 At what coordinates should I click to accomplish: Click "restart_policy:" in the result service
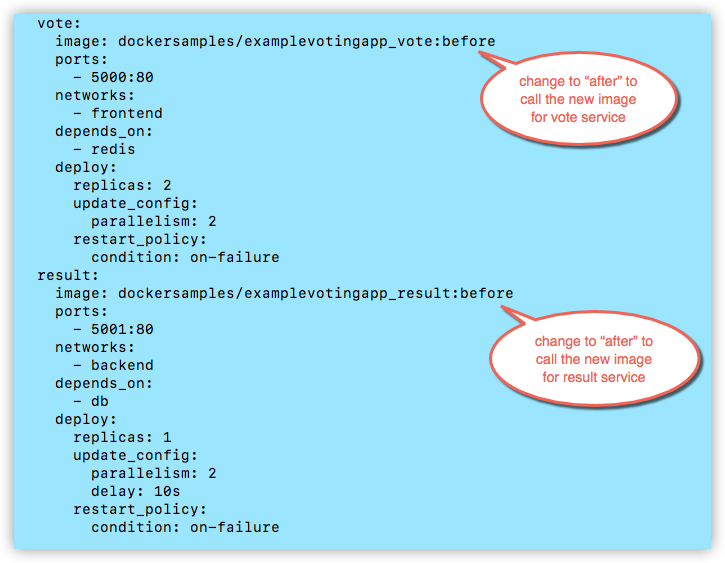point(140,509)
